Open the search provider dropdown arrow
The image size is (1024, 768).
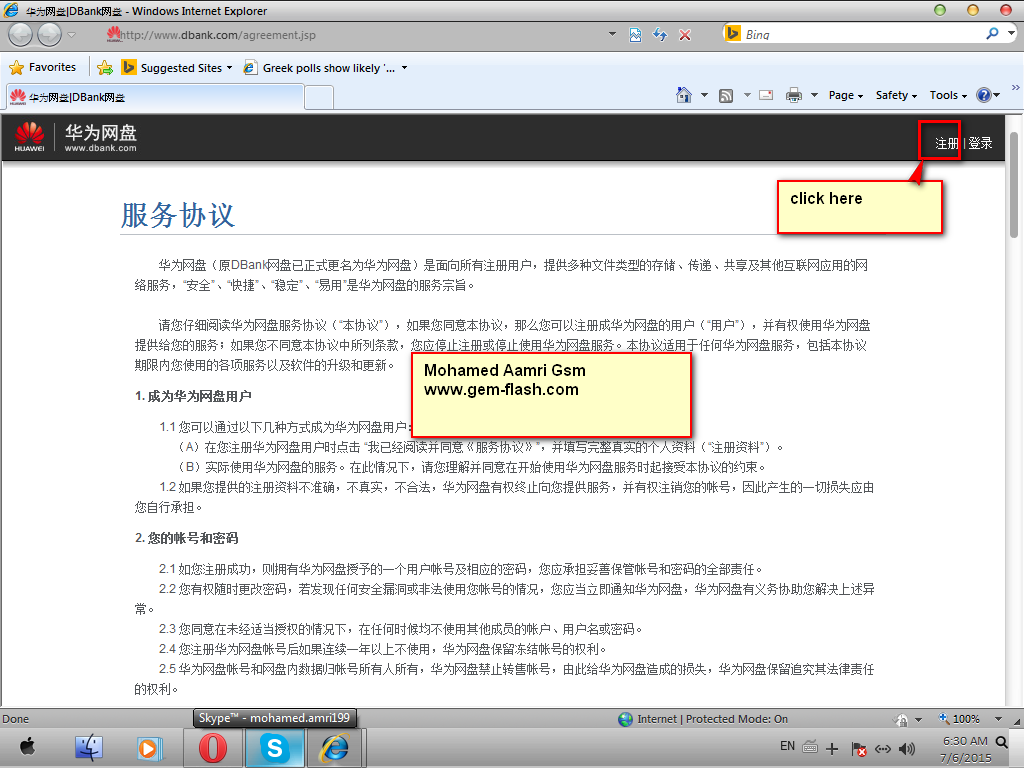pyautogui.click(x=1012, y=33)
